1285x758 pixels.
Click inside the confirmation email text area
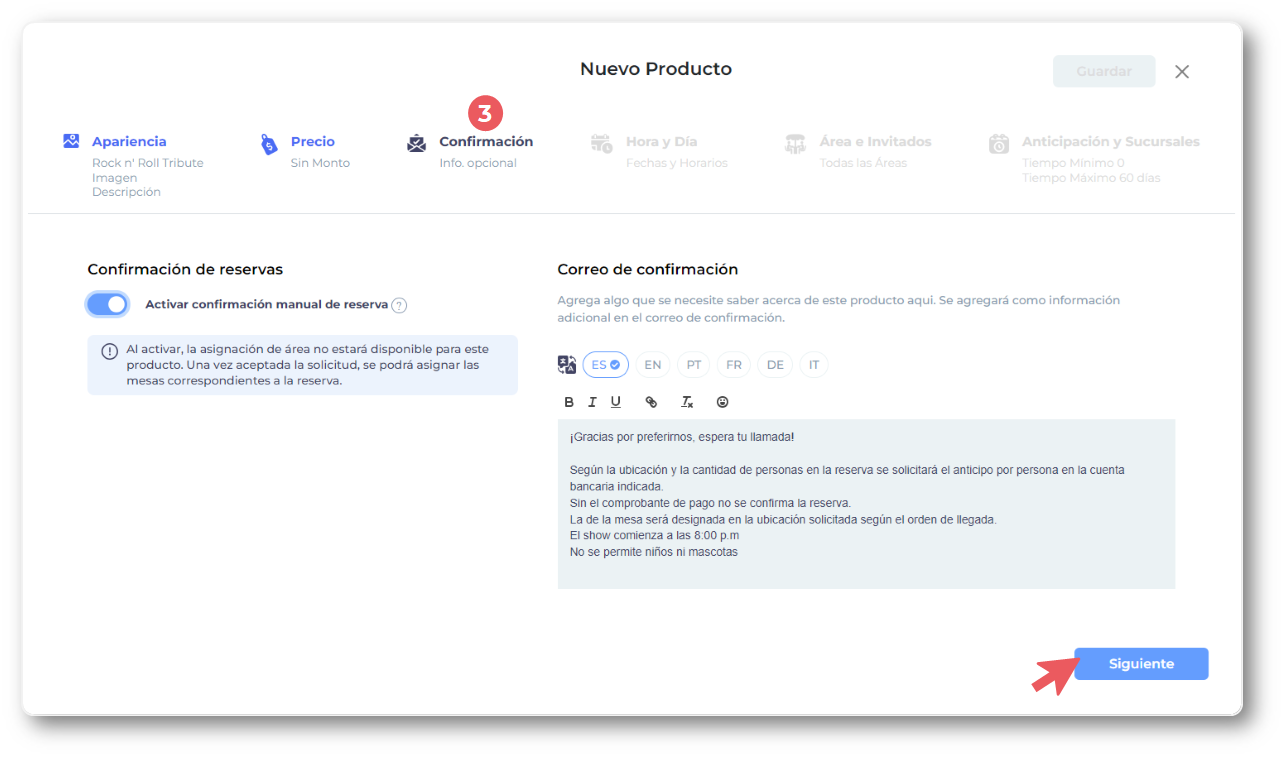pos(866,504)
